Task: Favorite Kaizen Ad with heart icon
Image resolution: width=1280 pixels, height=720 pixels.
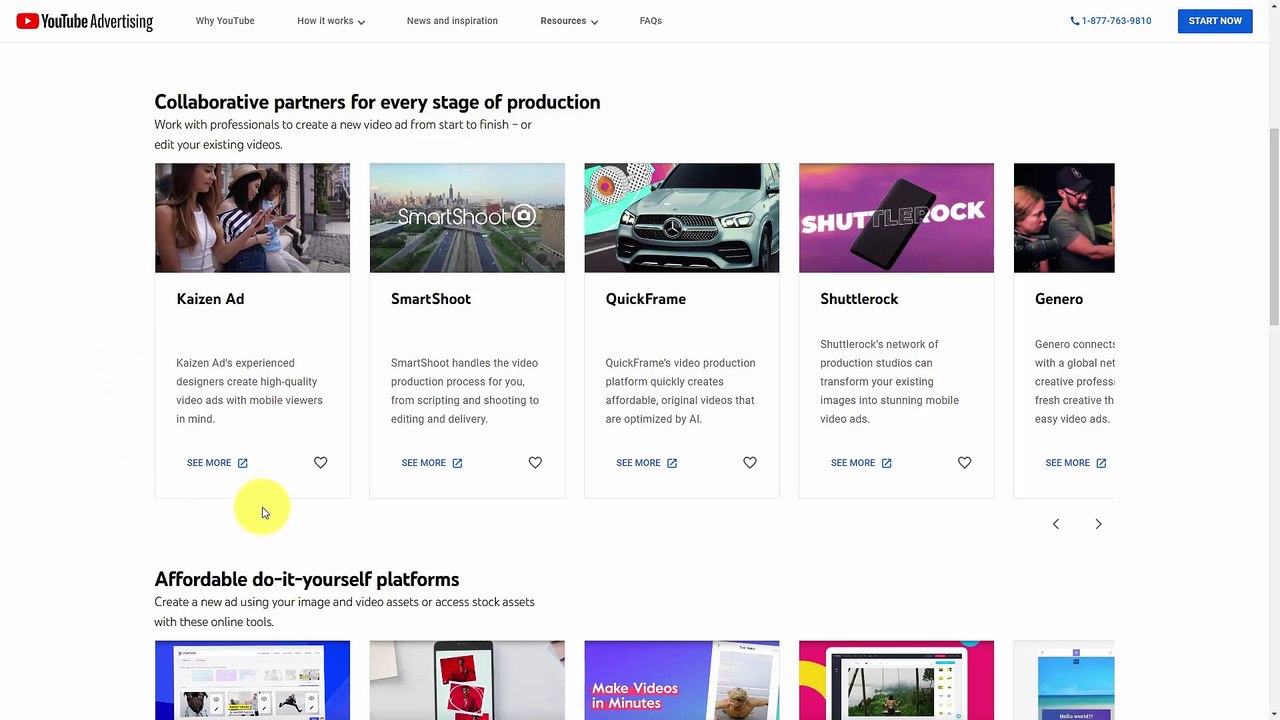Action: click(x=320, y=463)
